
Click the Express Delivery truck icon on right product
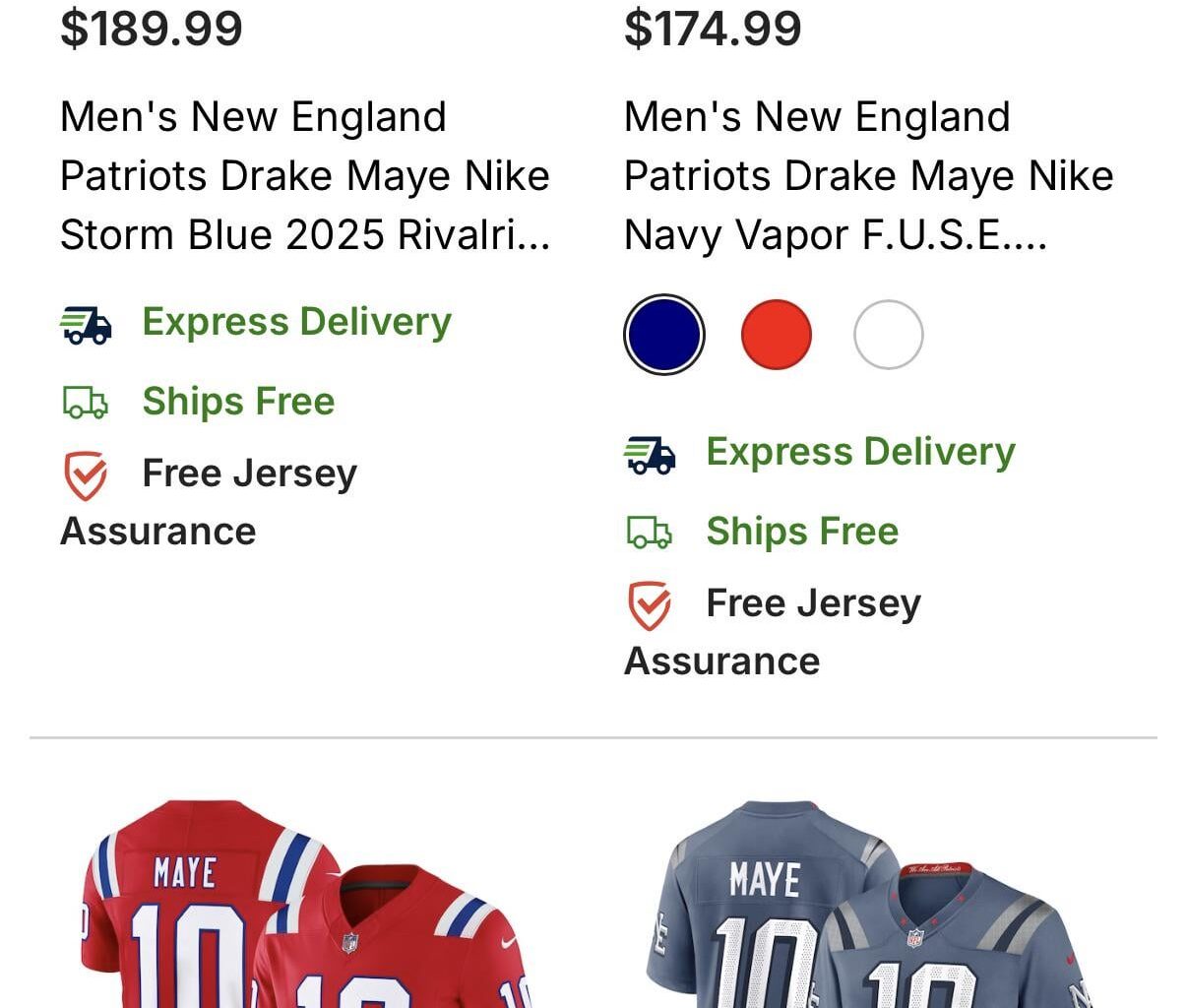[x=650, y=454]
